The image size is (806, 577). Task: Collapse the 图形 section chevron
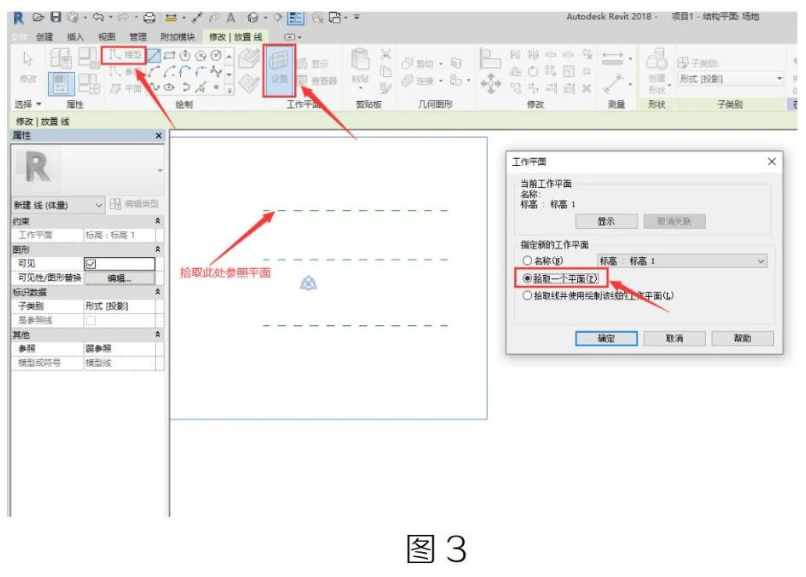[158, 249]
